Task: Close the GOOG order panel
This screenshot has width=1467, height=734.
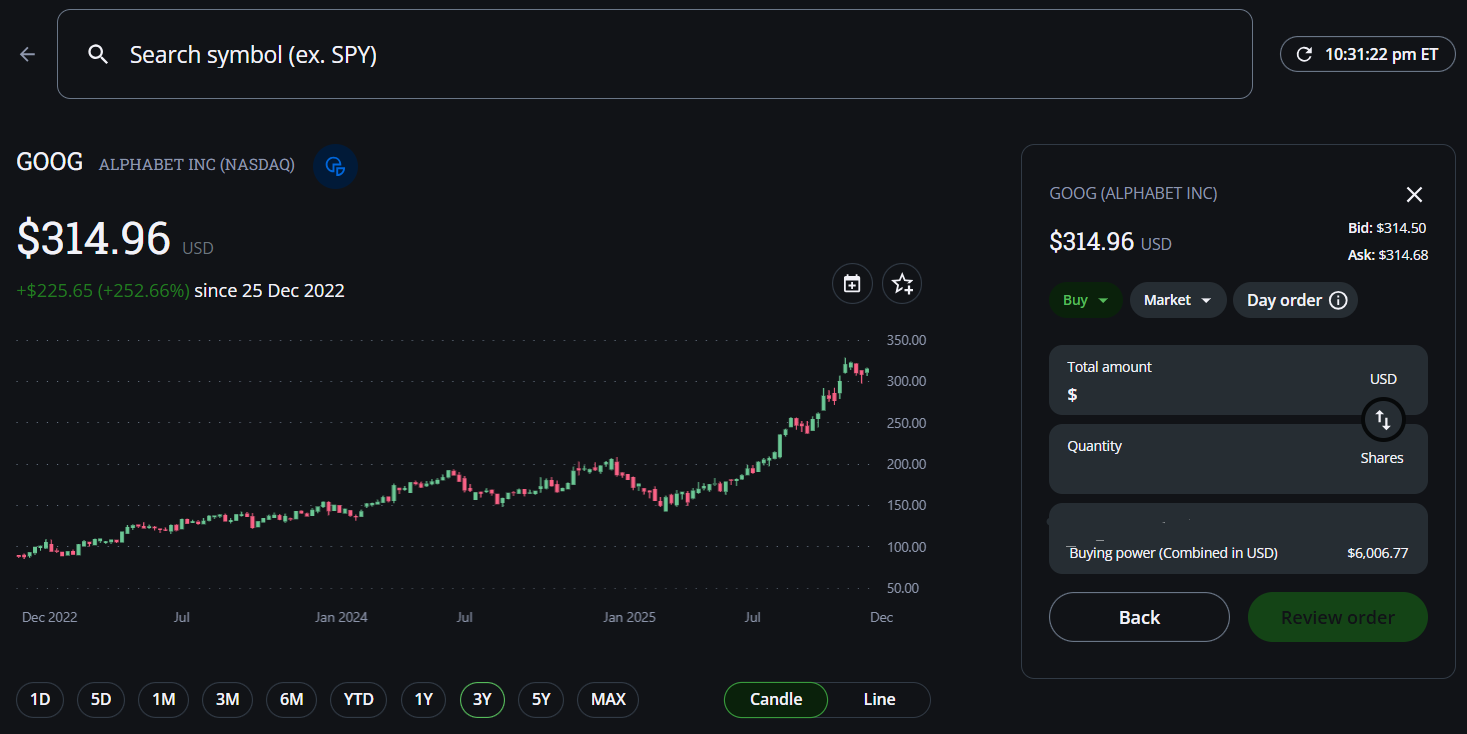Action: [1414, 194]
